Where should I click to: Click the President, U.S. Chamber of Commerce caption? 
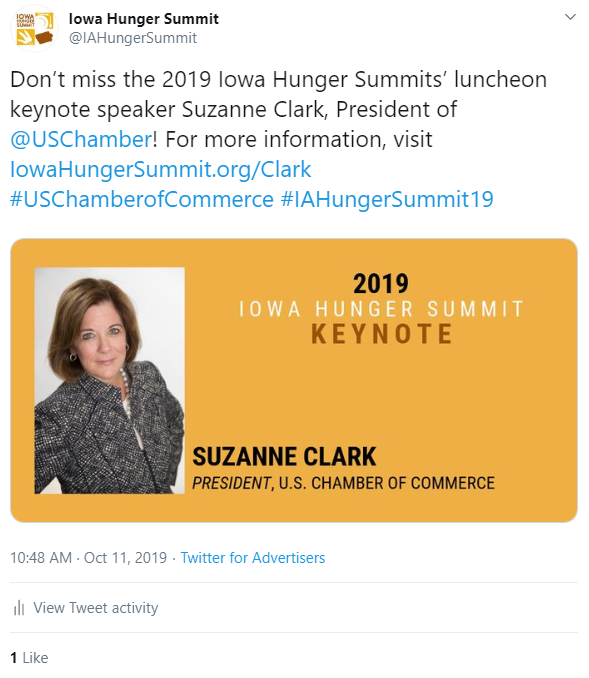[343, 483]
